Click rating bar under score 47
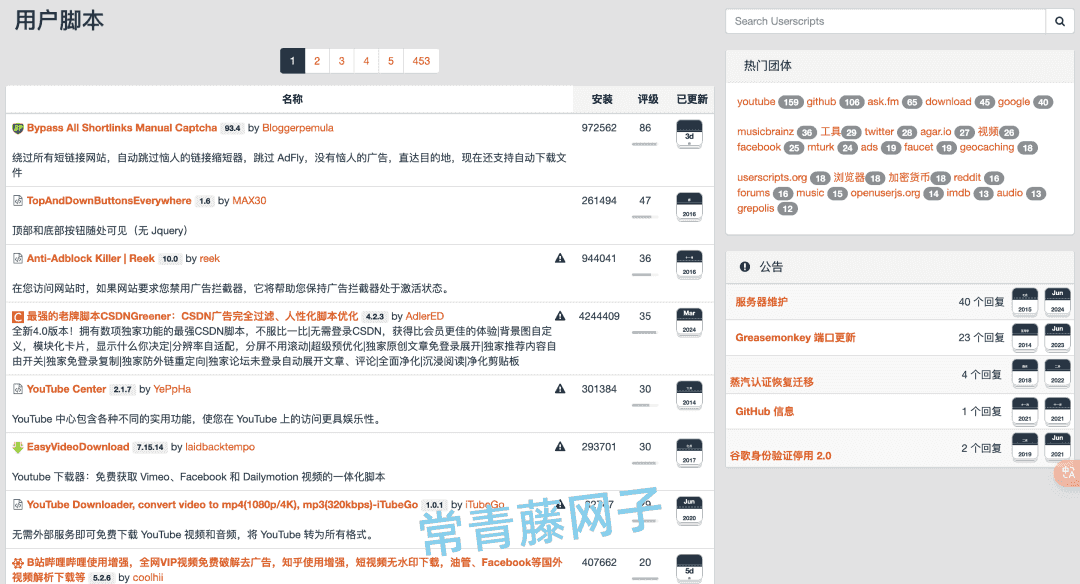Viewport: 1080px width, 584px height. tap(645, 217)
